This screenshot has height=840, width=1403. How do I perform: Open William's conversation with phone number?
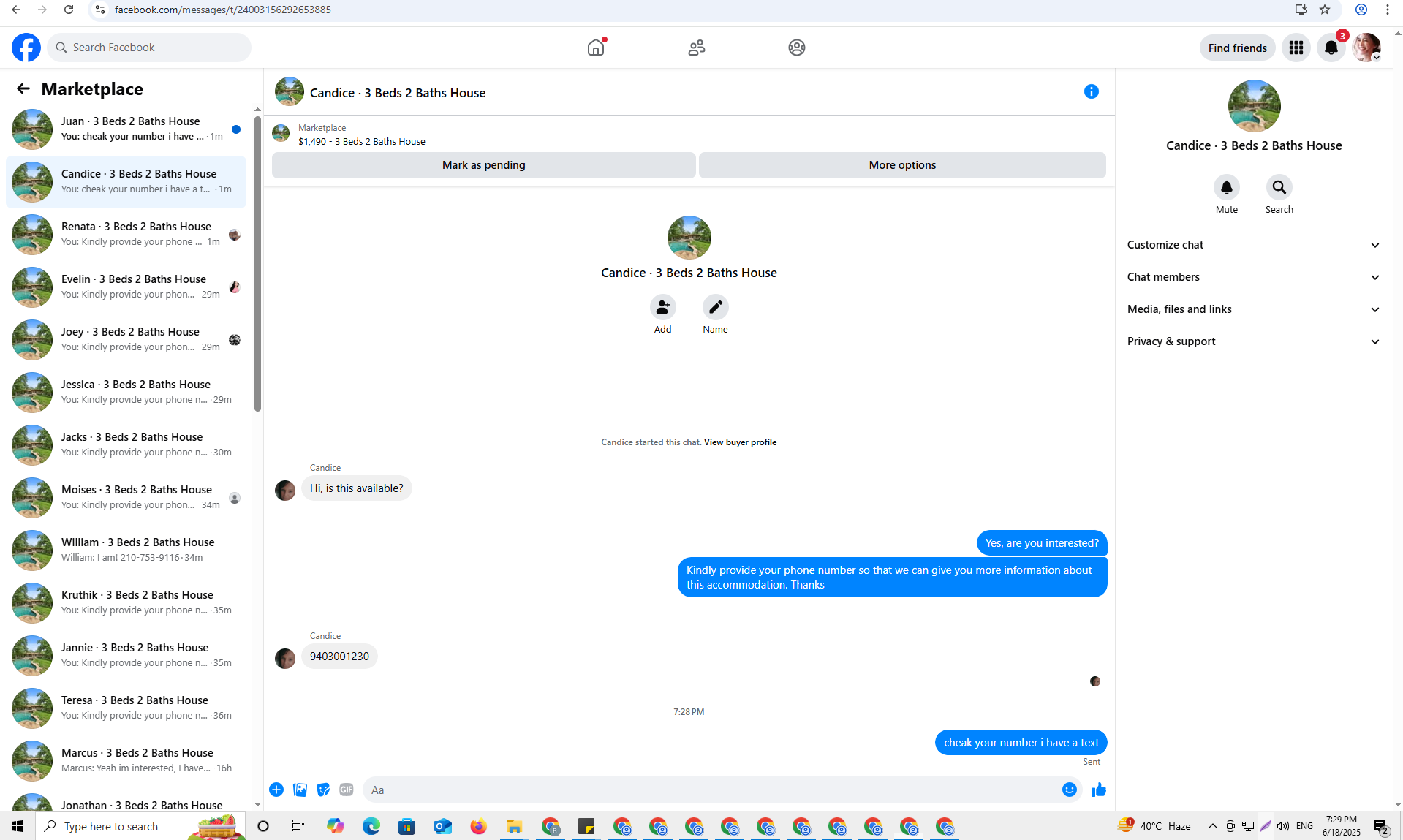coord(126,550)
